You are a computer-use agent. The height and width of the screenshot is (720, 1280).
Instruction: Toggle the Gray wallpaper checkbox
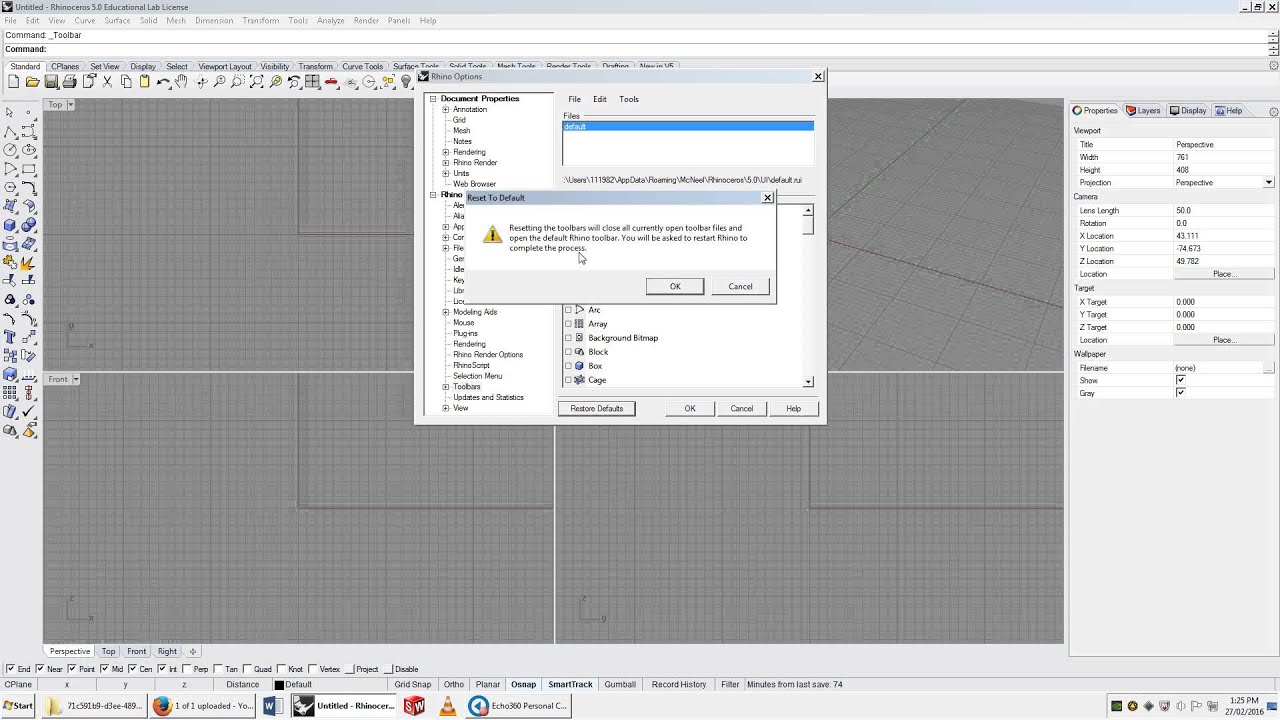click(x=1180, y=393)
